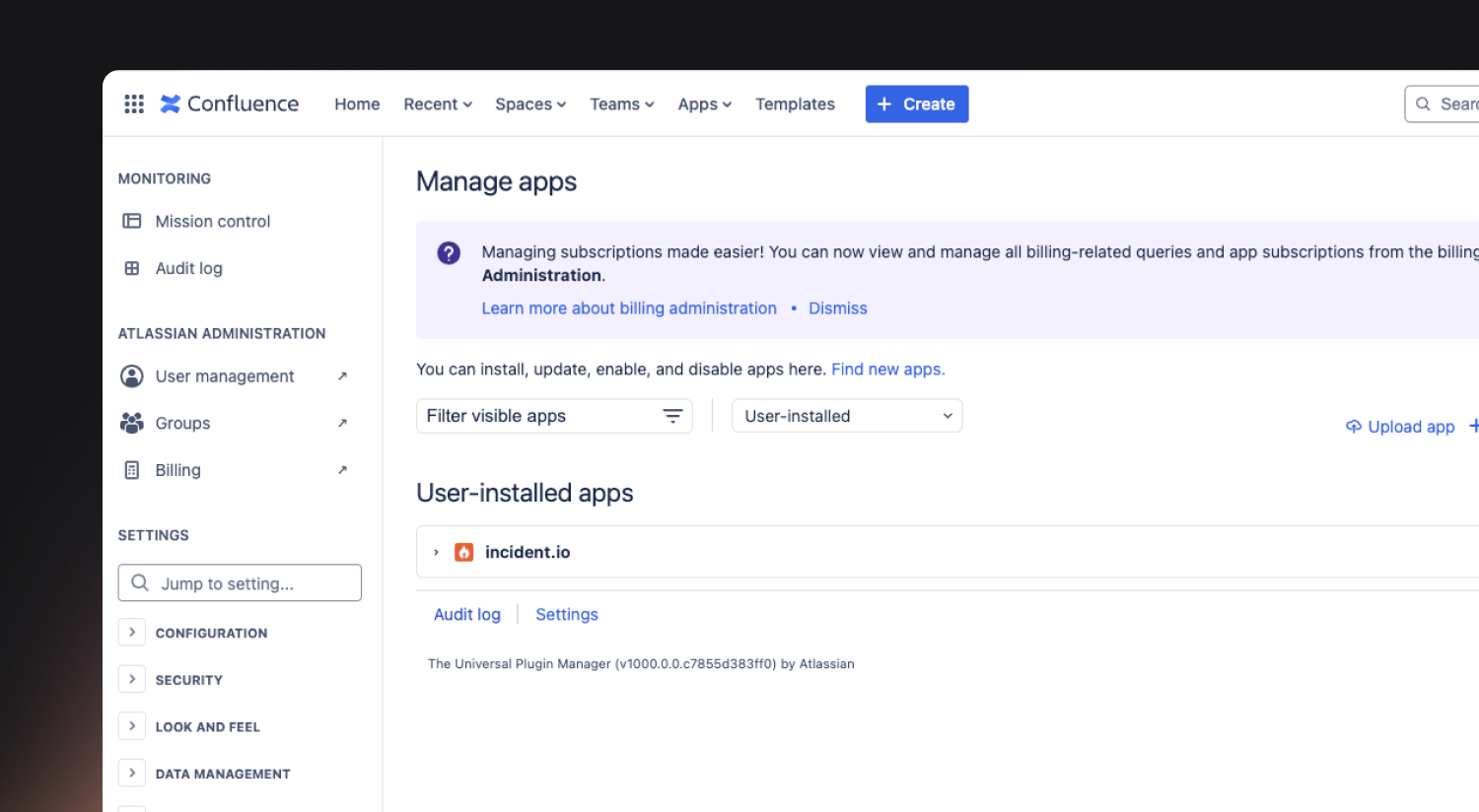Open Mission control in sidebar
Viewport: 1479px width, 812px height.
pos(213,221)
